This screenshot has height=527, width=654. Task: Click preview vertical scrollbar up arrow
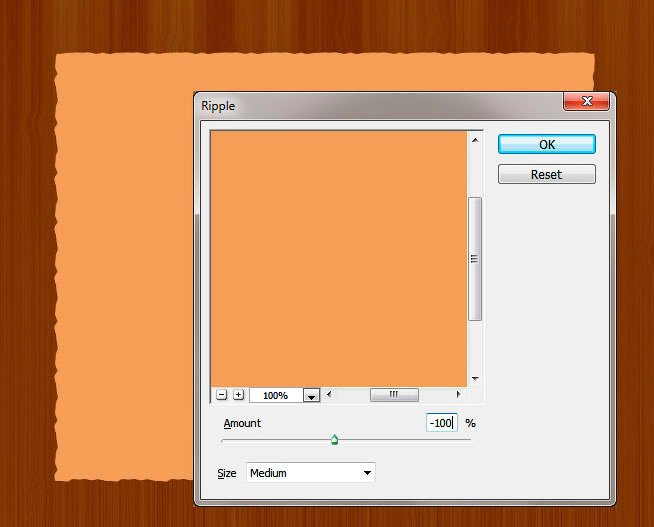click(x=475, y=141)
